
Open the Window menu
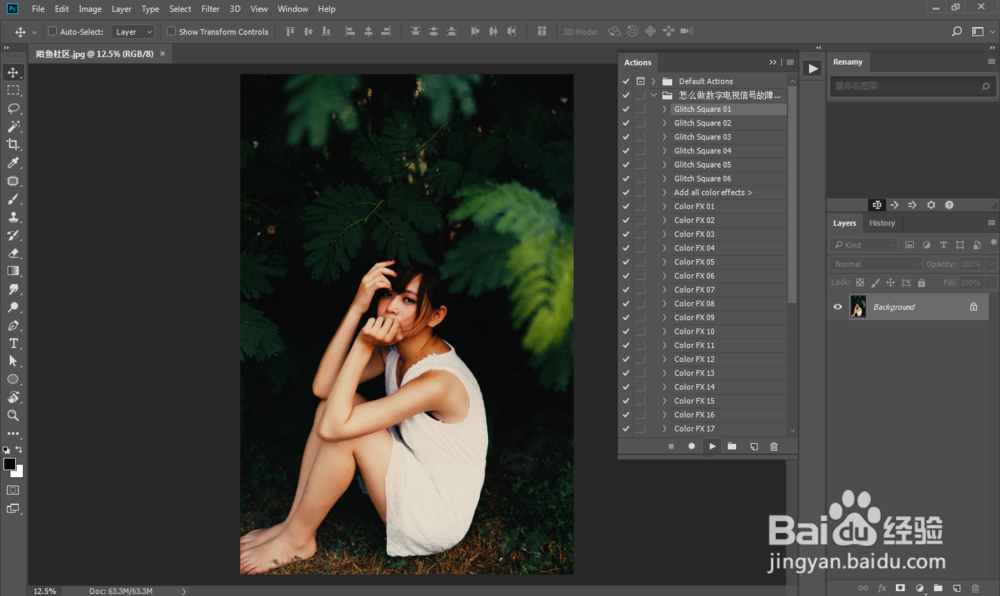(293, 9)
